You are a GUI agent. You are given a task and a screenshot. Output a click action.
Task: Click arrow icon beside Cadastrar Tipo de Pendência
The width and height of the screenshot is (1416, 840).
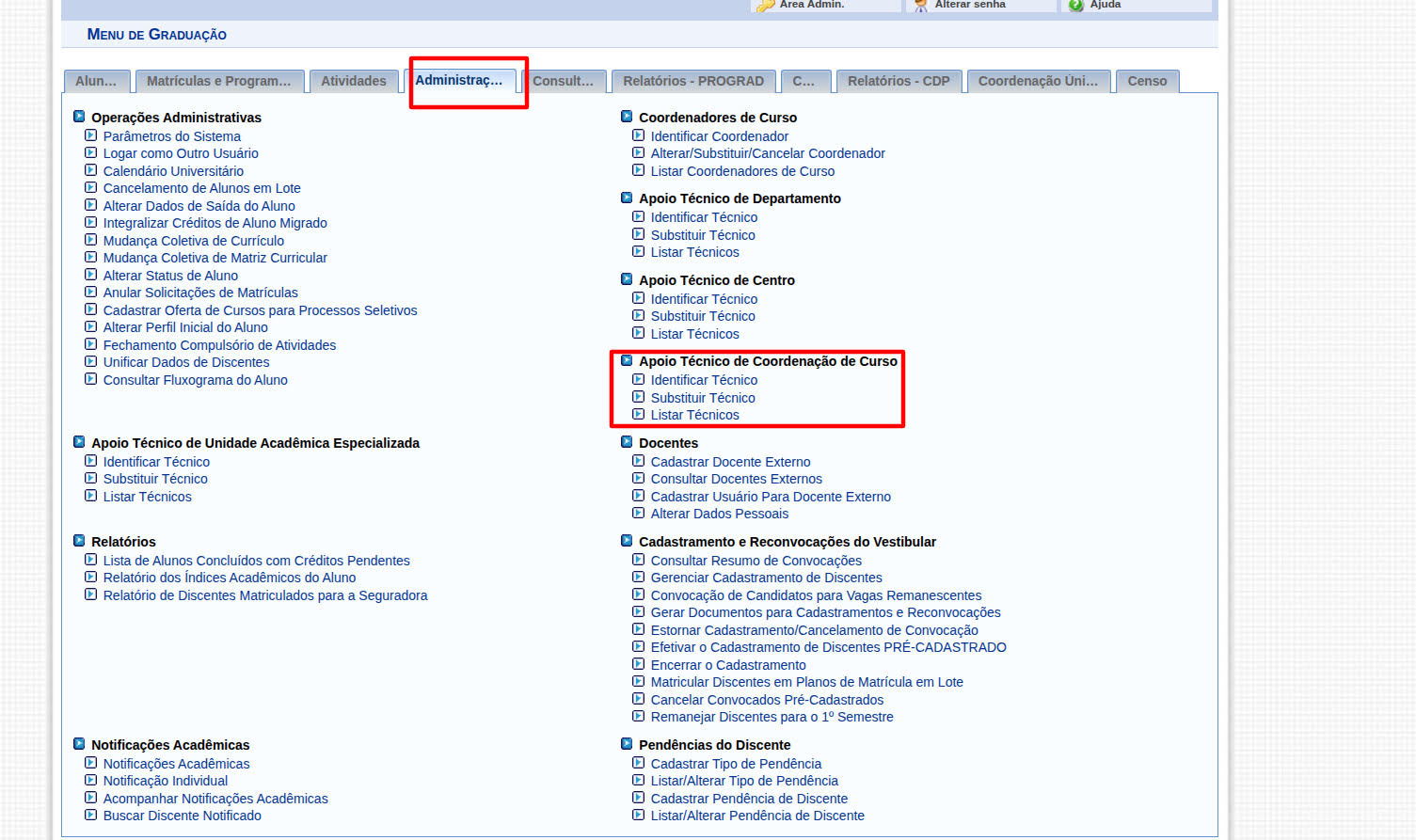click(638, 763)
